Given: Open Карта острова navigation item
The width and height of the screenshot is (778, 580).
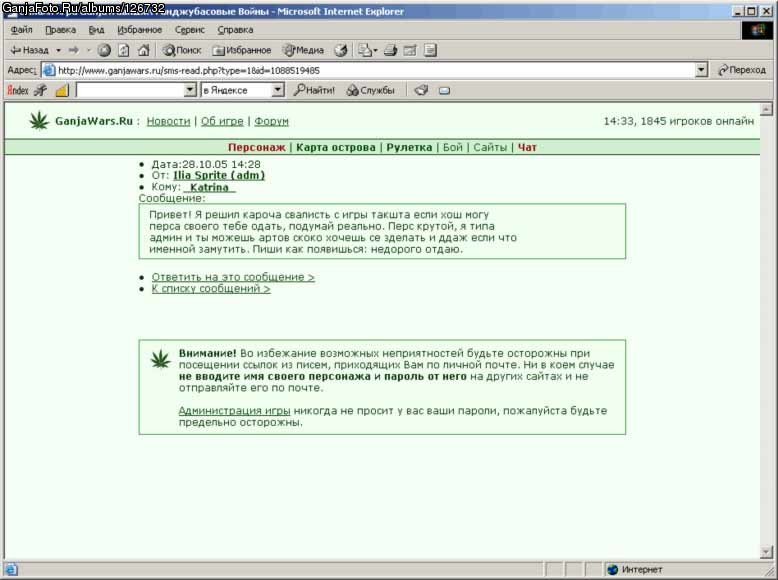Looking at the screenshot, I should tap(336, 147).
